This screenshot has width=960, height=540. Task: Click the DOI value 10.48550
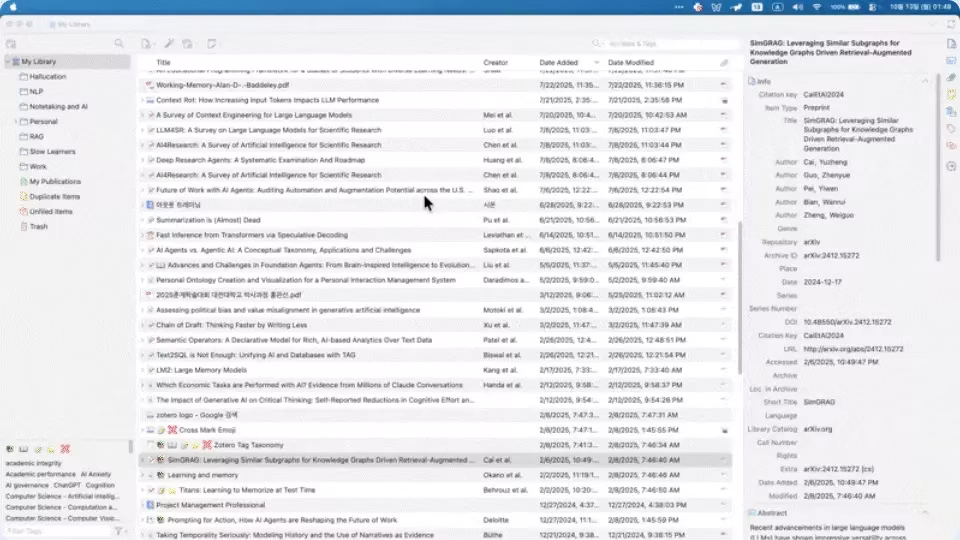point(847,322)
